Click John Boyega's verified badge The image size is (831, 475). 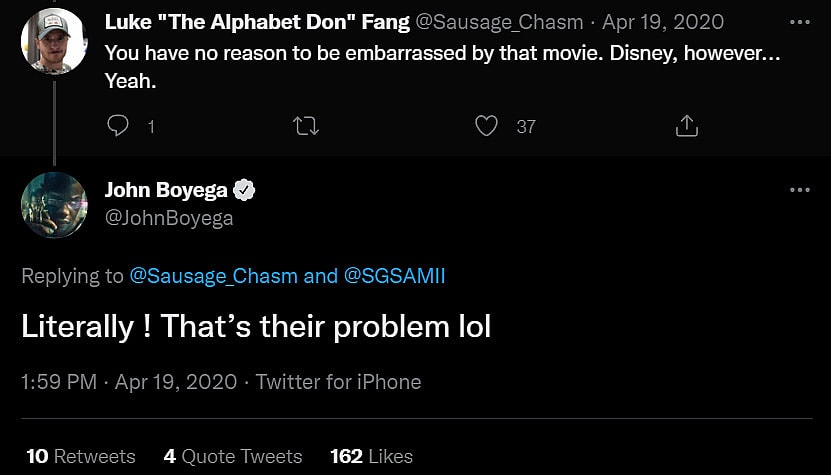pos(244,190)
